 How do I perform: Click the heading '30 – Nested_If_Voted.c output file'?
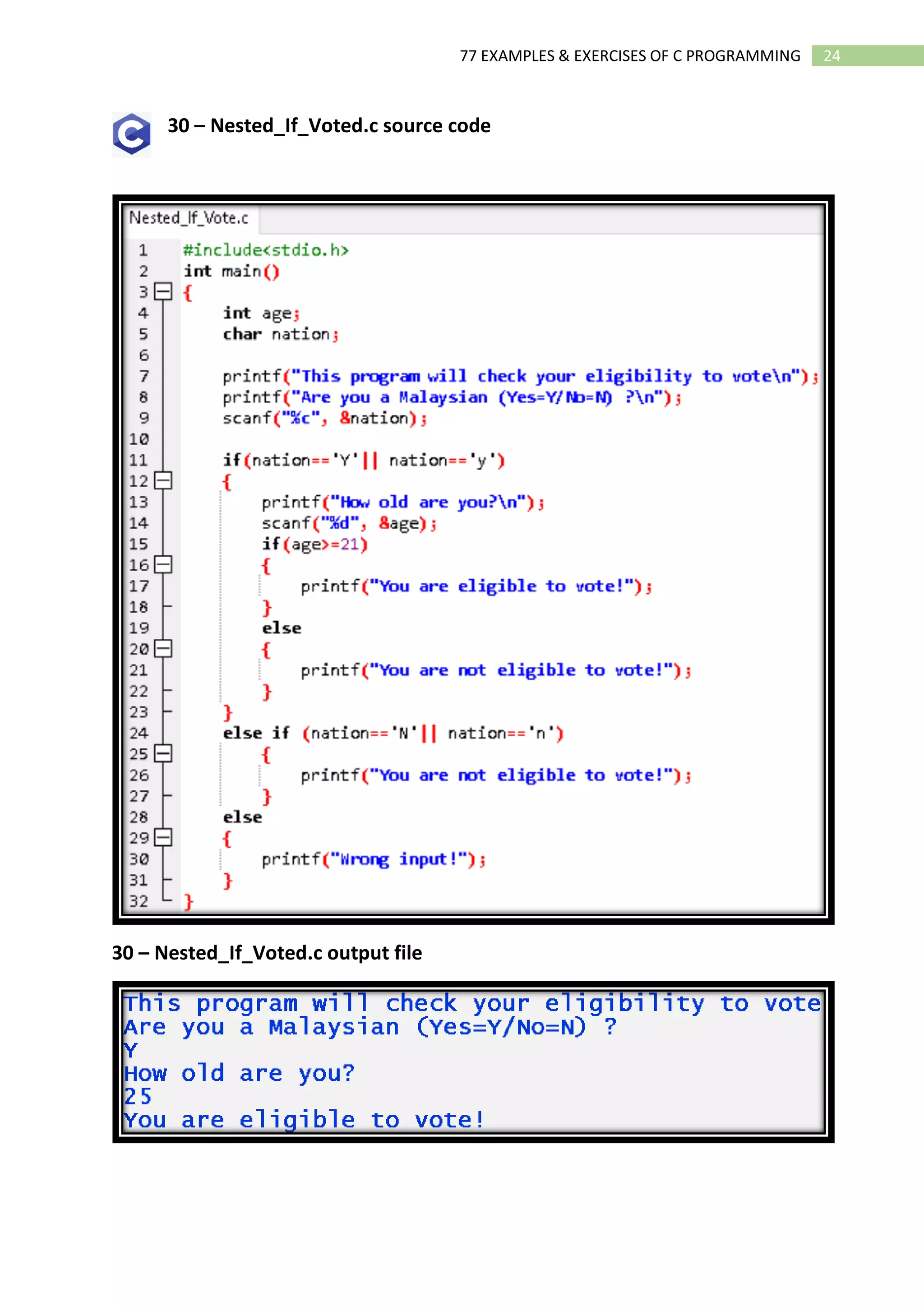[267, 953]
